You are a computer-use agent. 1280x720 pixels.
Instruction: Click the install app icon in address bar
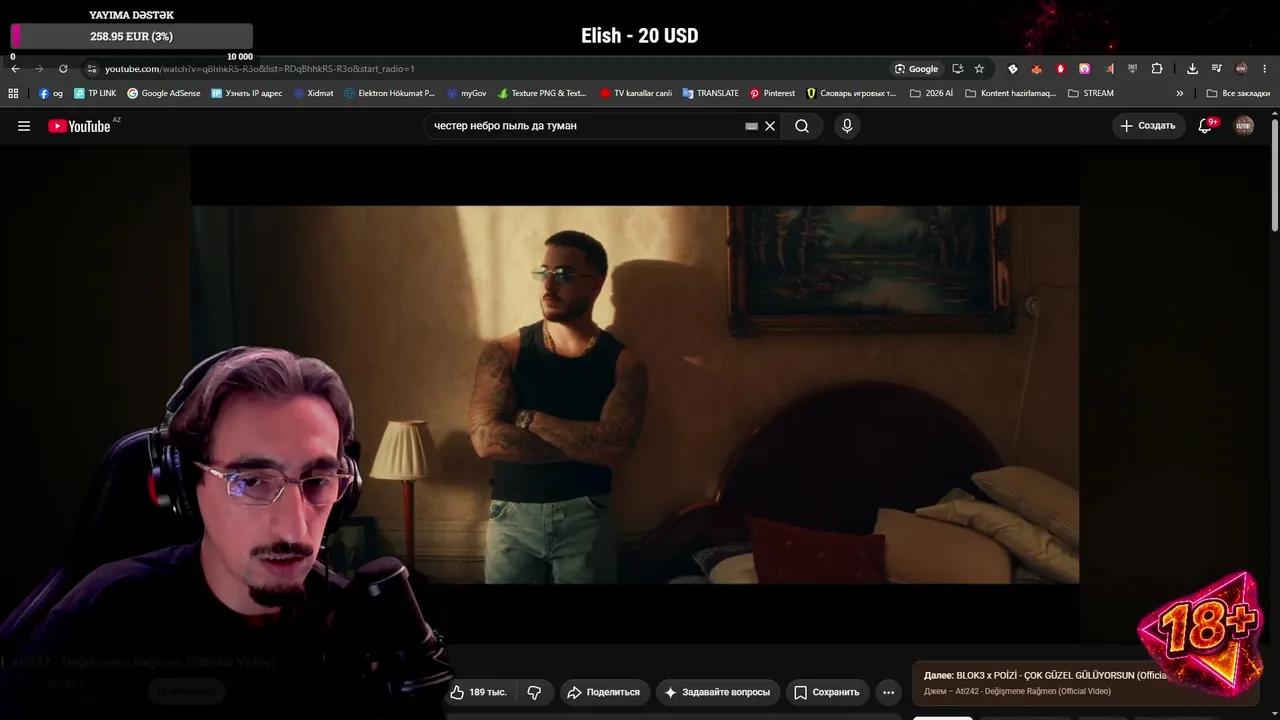[958, 69]
